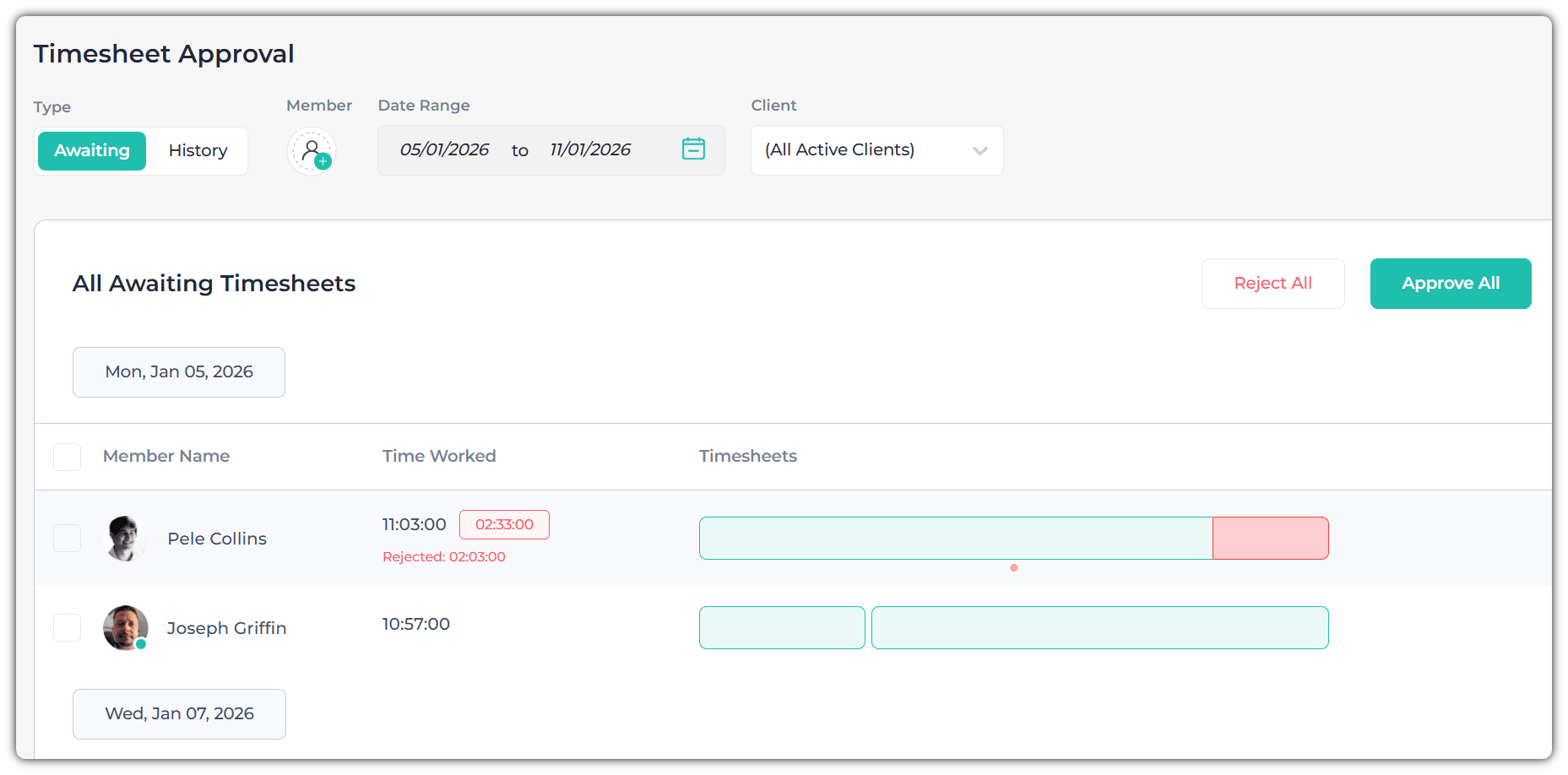Click the start date 05/01/2026 field

tap(444, 150)
